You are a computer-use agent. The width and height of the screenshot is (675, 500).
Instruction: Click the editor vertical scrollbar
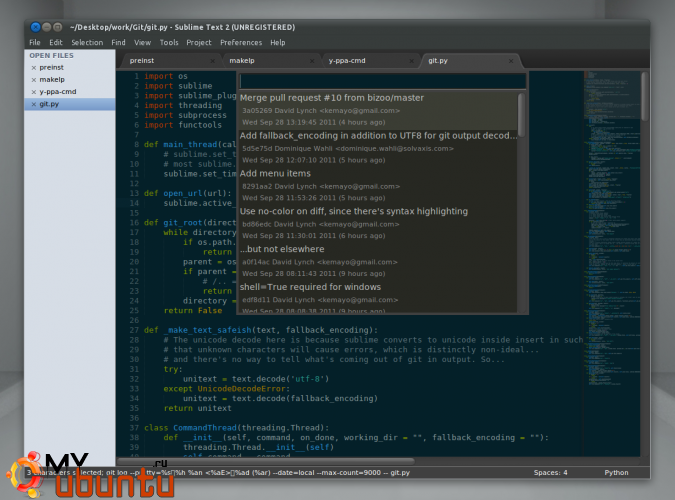point(644,96)
